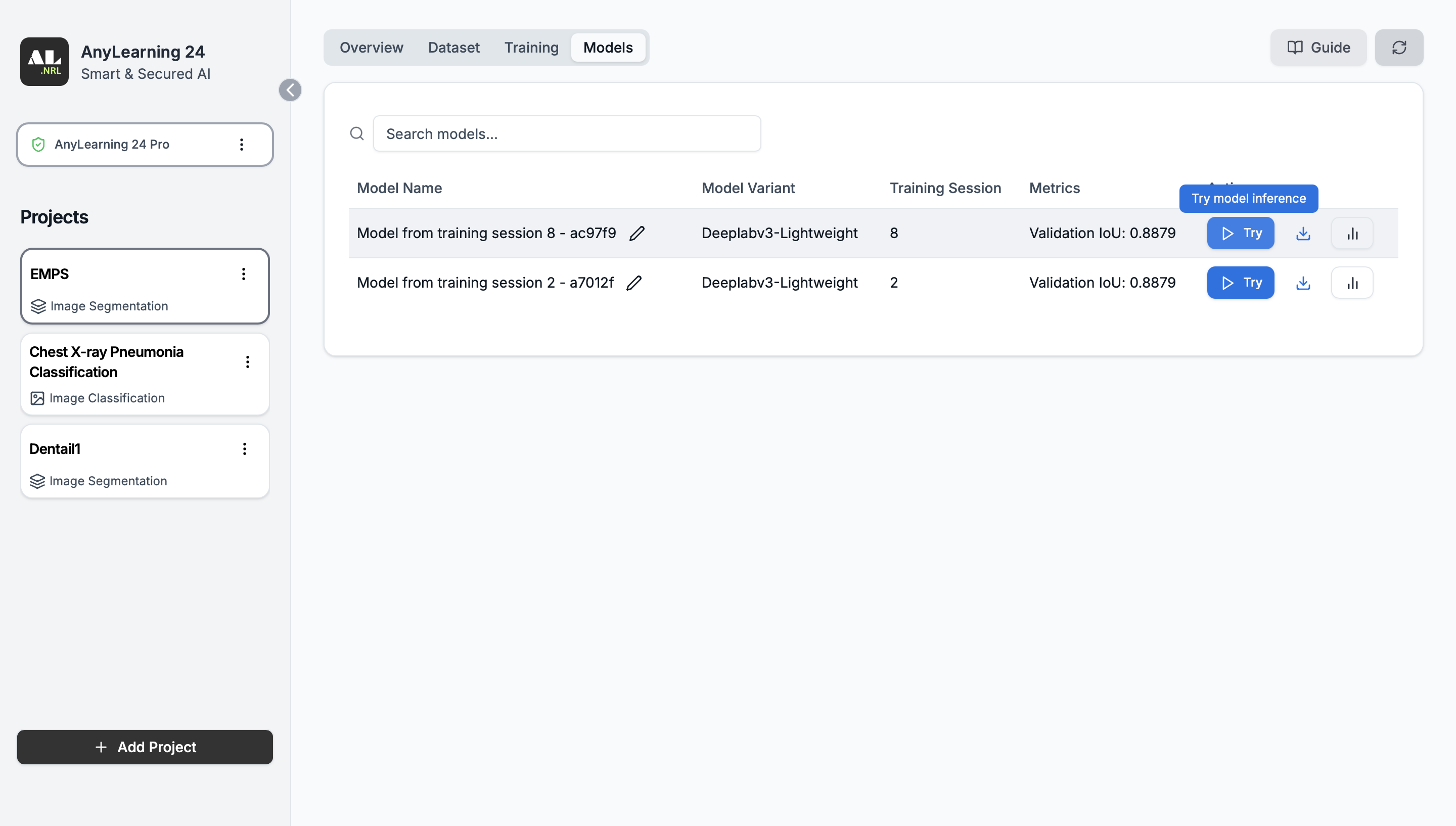Download the session 8 model
Viewport: 1456px width, 826px height.
point(1303,233)
